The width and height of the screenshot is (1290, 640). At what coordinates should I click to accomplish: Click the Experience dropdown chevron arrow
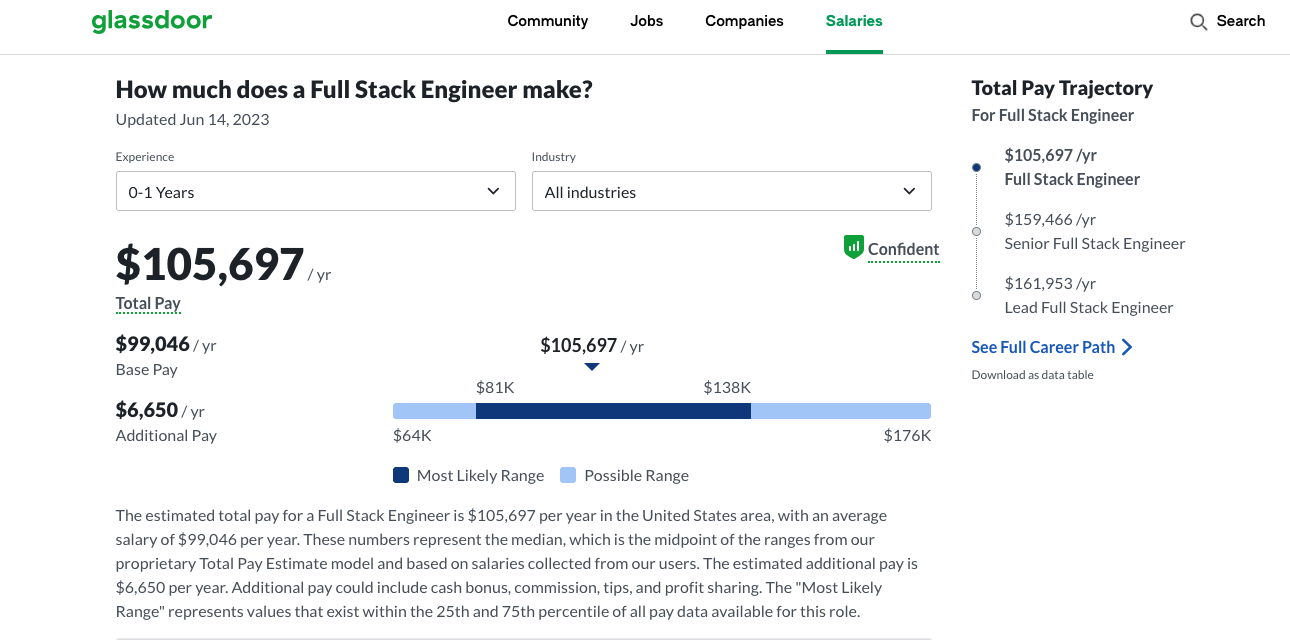493,191
